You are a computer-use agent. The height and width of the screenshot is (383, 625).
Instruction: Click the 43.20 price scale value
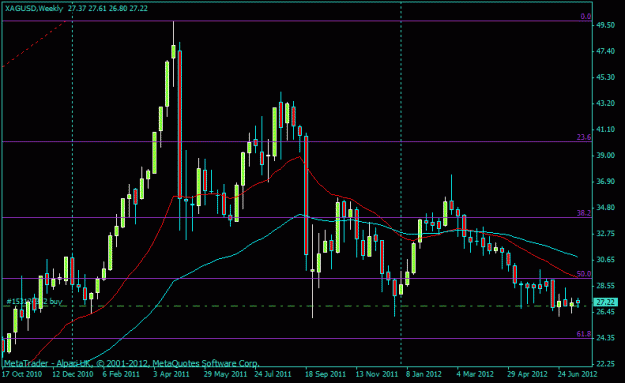[x=605, y=103]
